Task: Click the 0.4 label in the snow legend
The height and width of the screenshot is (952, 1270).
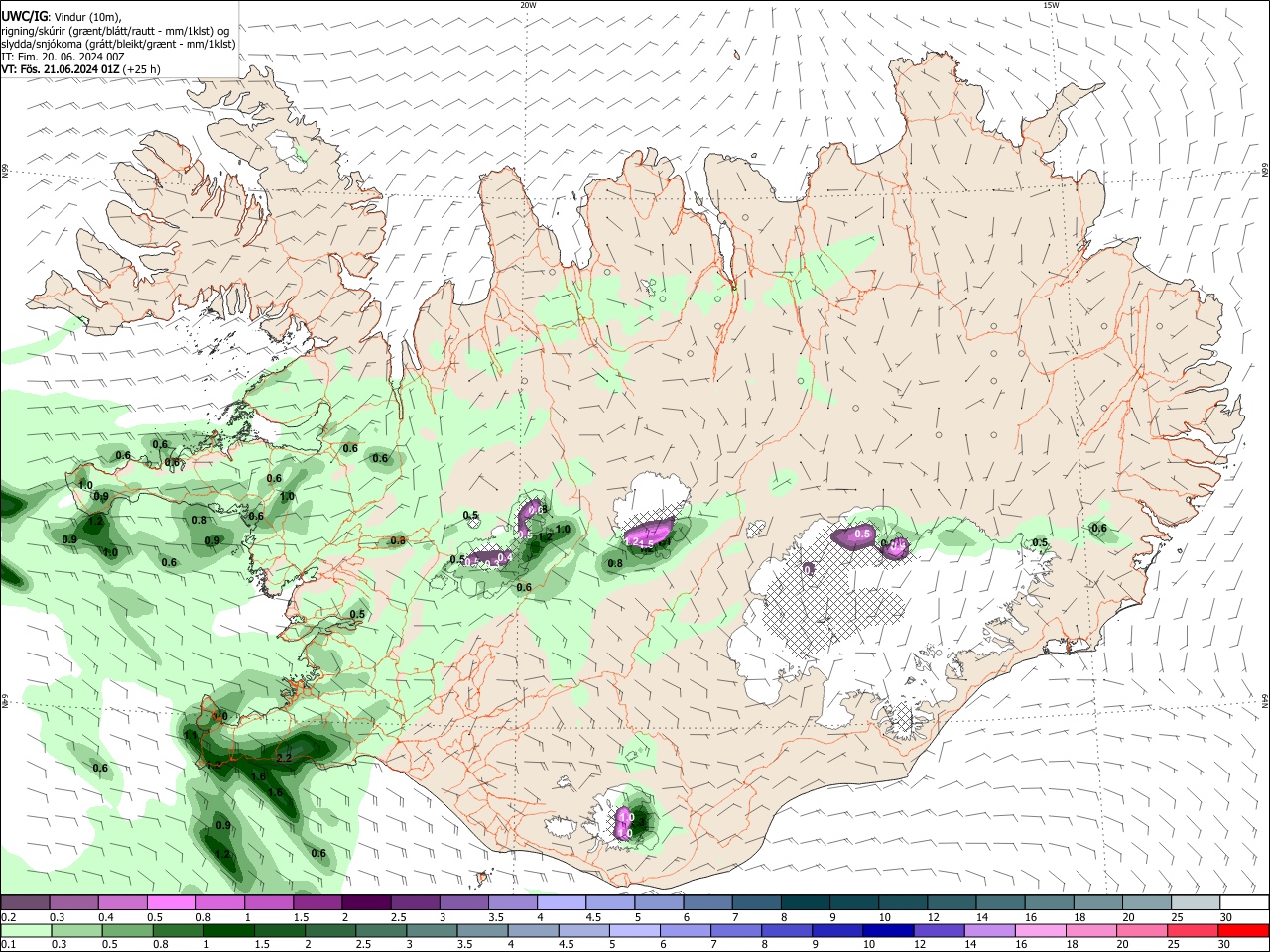Action: tap(107, 917)
